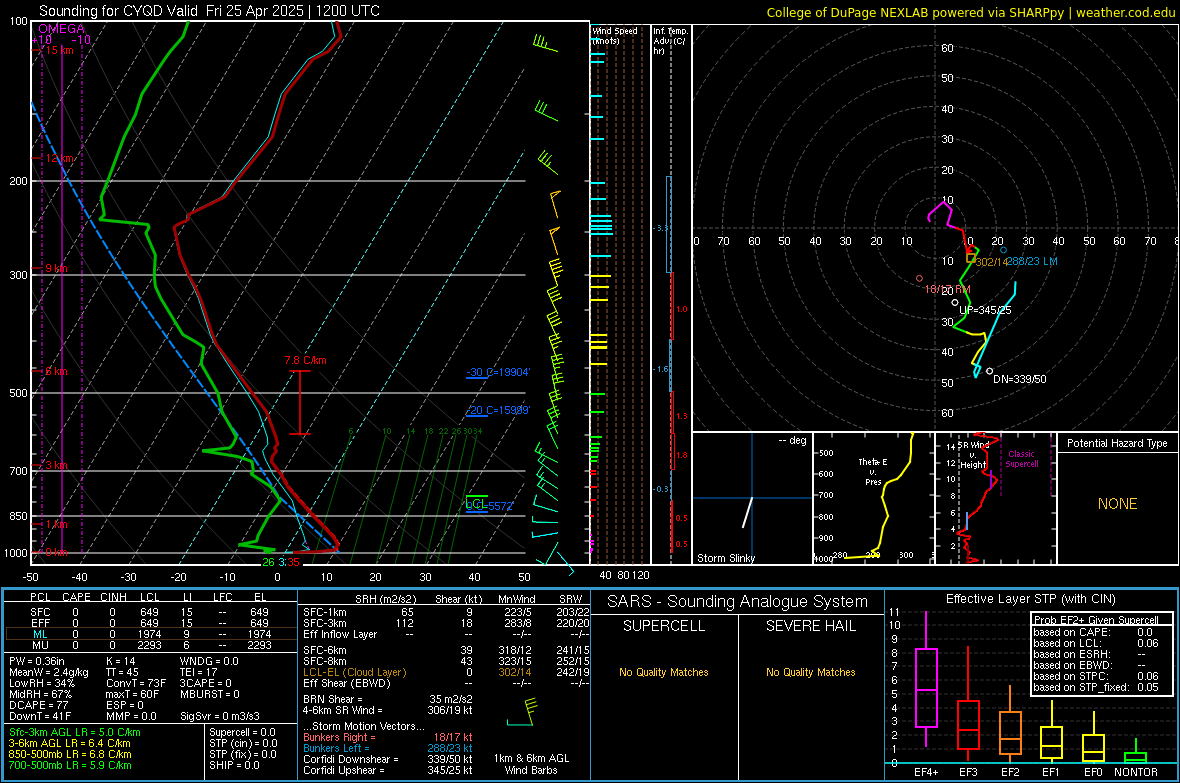Click the Bunkers Left blue circle on hodograph

pyautogui.click(x=1003, y=250)
